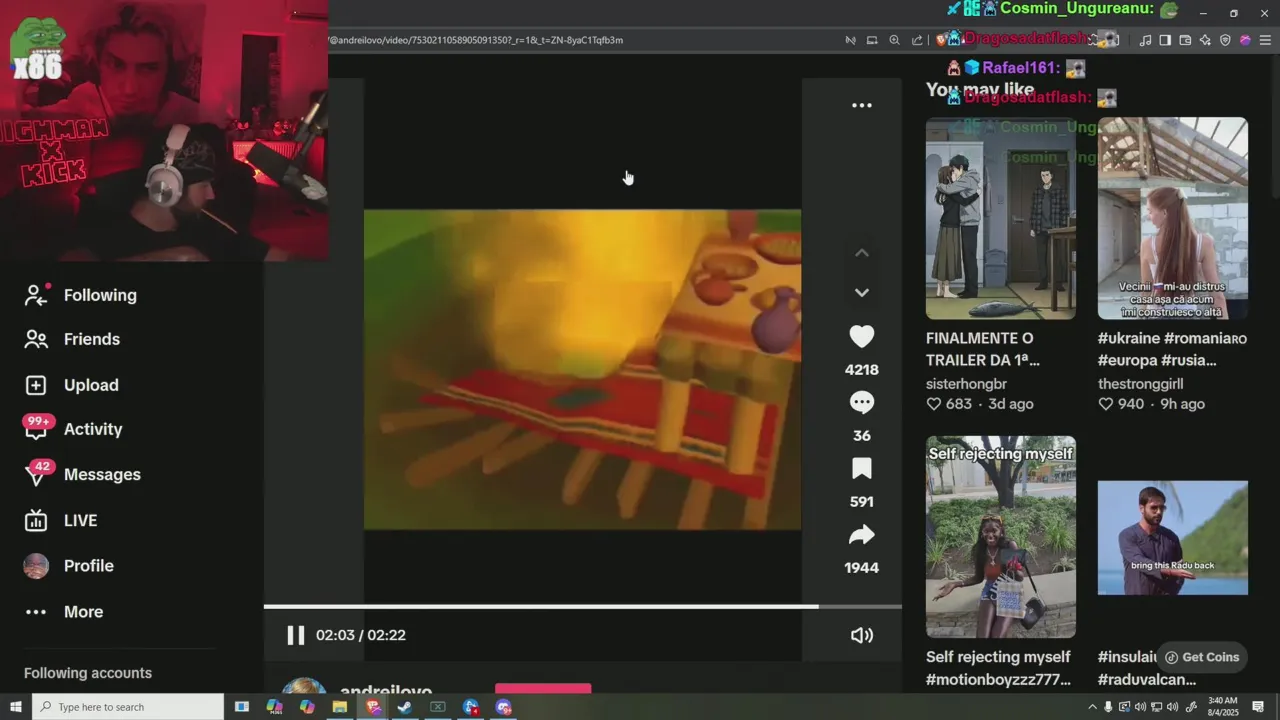The height and width of the screenshot is (720, 1280).
Task: Open Task View on the taskbar
Action: 241,707
